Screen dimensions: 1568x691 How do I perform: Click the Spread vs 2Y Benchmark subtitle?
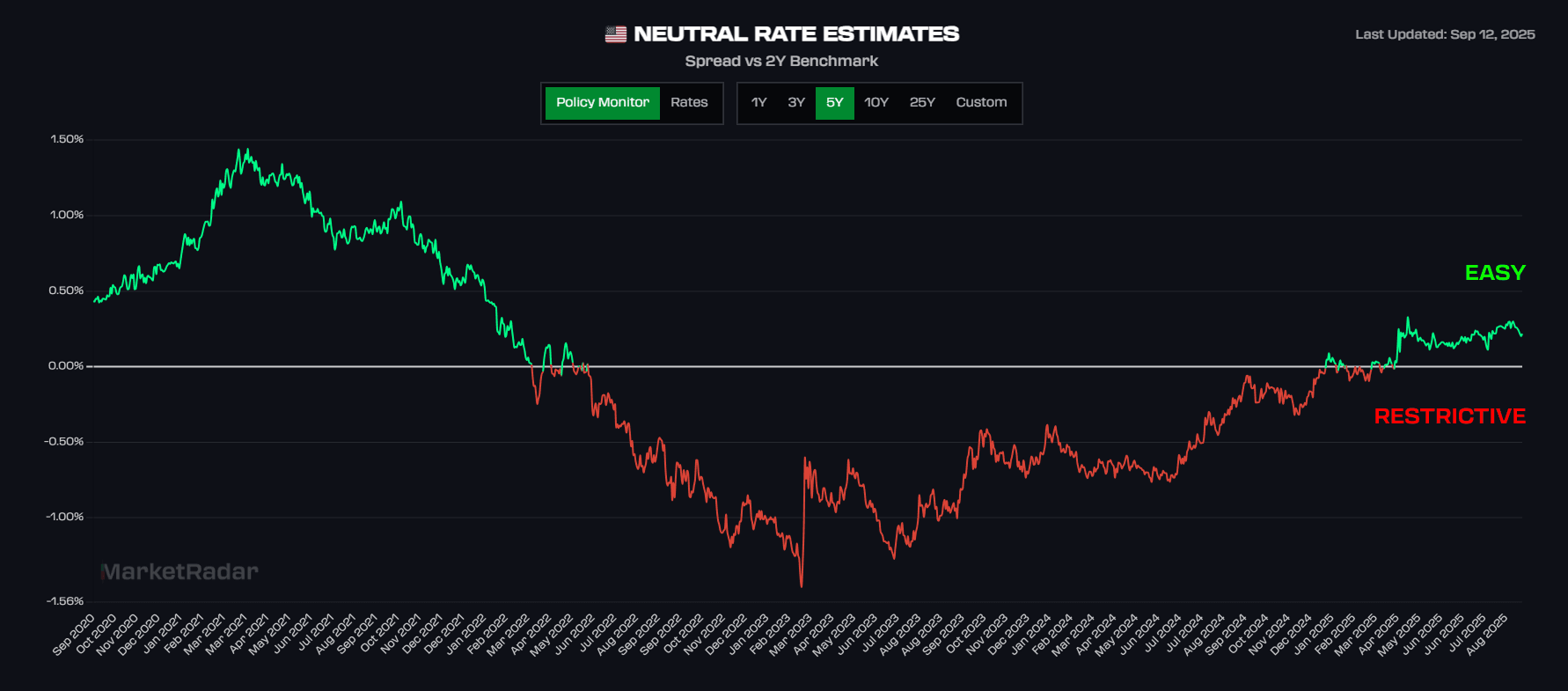click(x=781, y=61)
